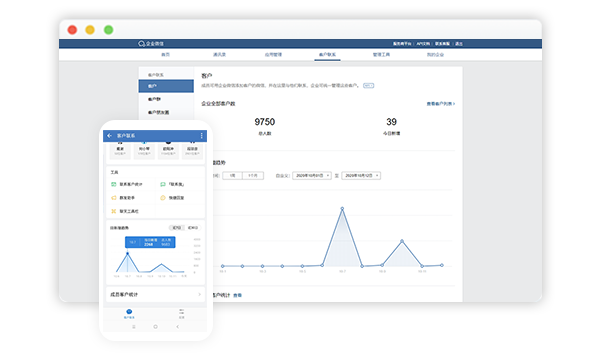Viewport: 600px width, 360px height.
Task: Open the start date dropdown 2020-10-01
Action: point(312,176)
